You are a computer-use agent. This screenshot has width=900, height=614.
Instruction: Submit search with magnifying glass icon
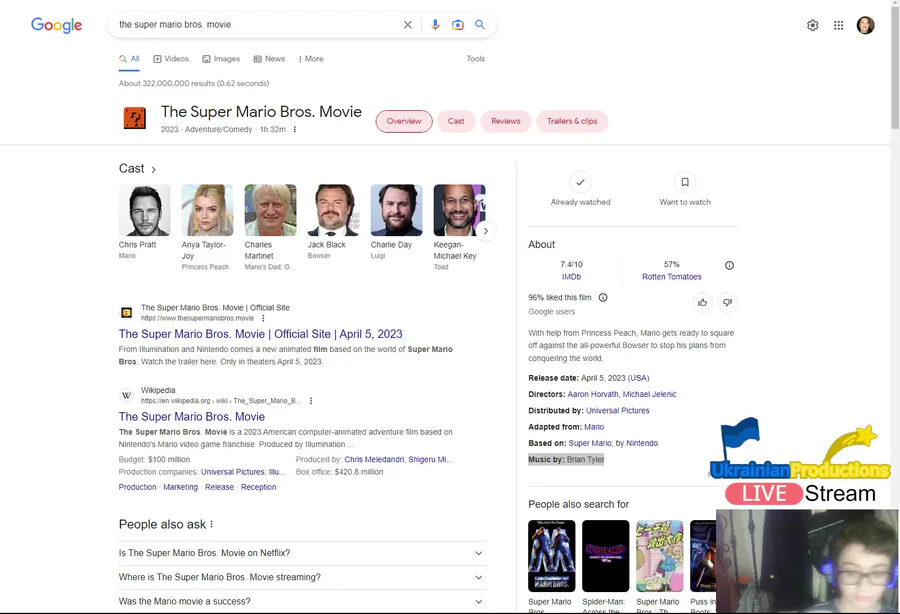(x=480, y=25)
